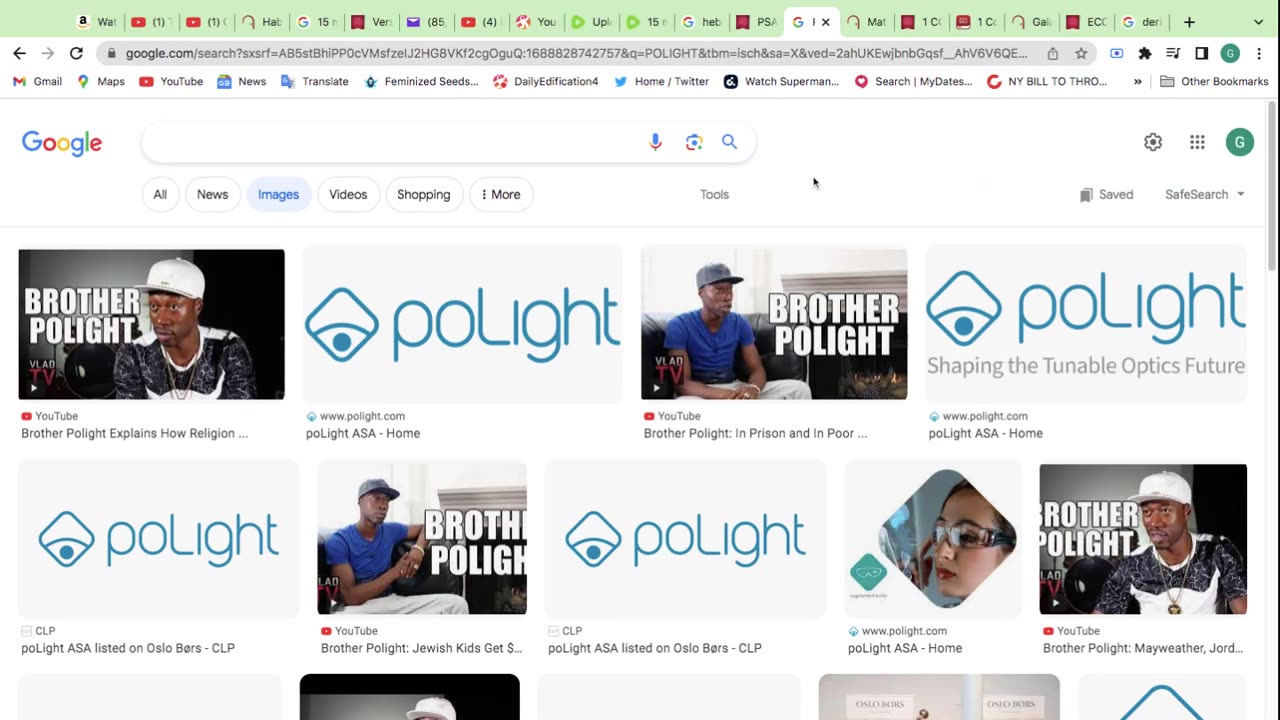
Task: Open Shaping the Tunable Optics Future image
Action: click(x=1086, y=324)
